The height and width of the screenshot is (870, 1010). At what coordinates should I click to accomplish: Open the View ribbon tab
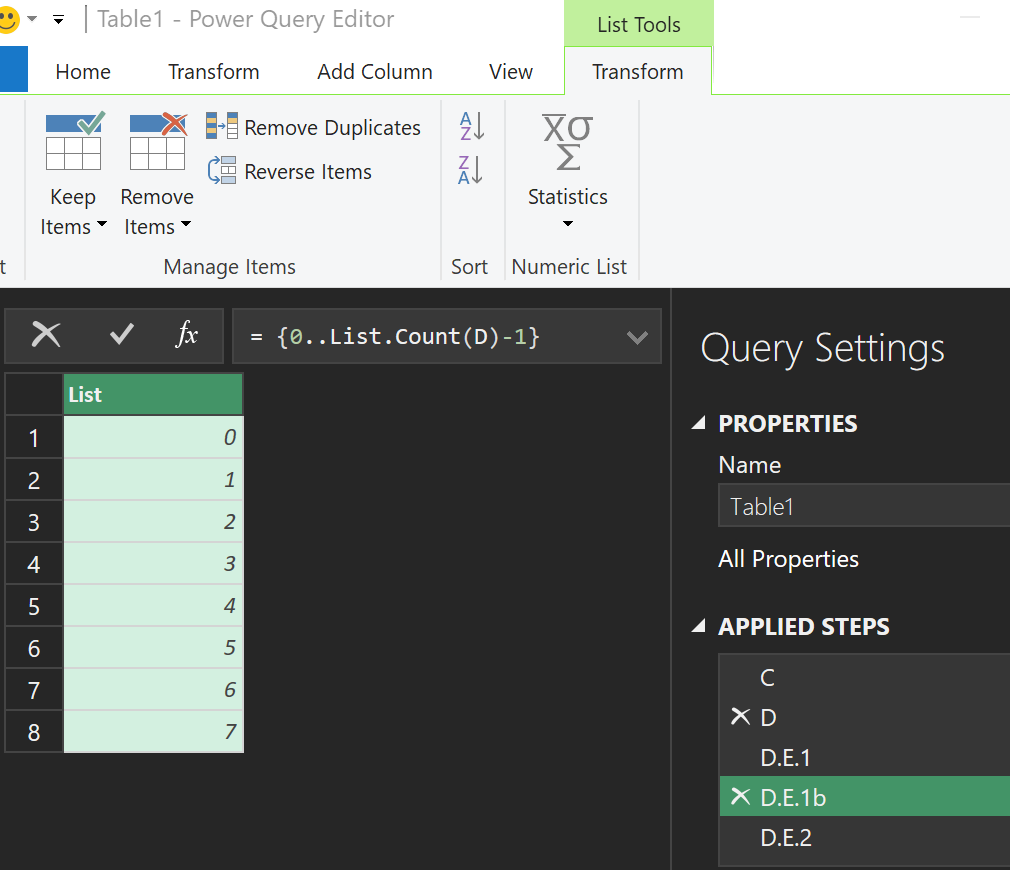[511, 71]
